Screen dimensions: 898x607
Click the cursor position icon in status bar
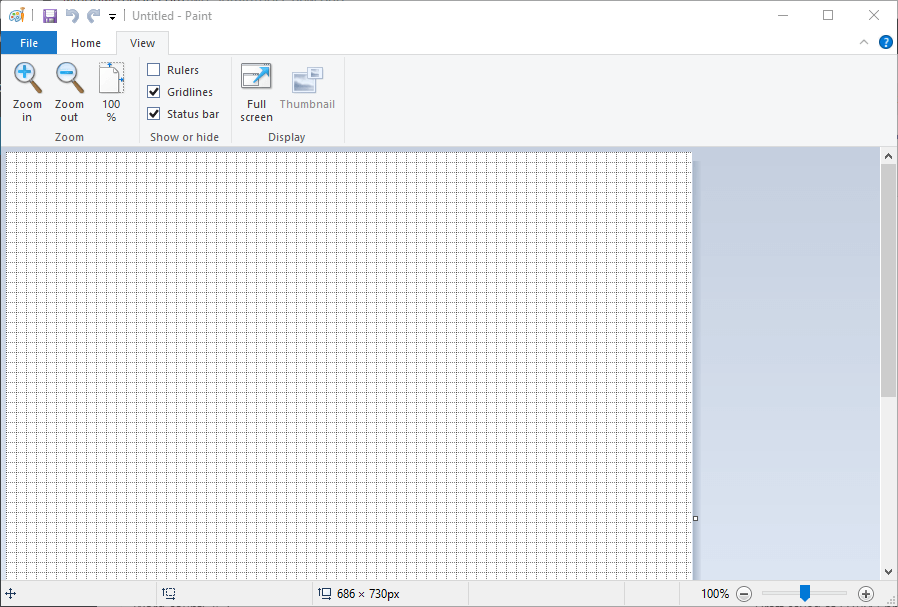point(11,594)
